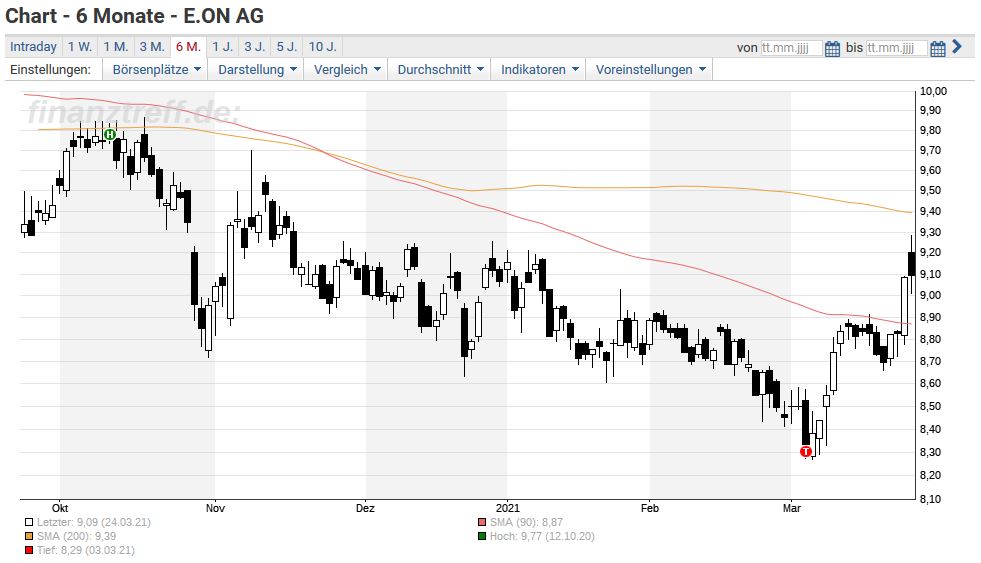Switch to the 1 M. period tab
The height and width of the screenshot is (563, 981).
click(116, 47)
